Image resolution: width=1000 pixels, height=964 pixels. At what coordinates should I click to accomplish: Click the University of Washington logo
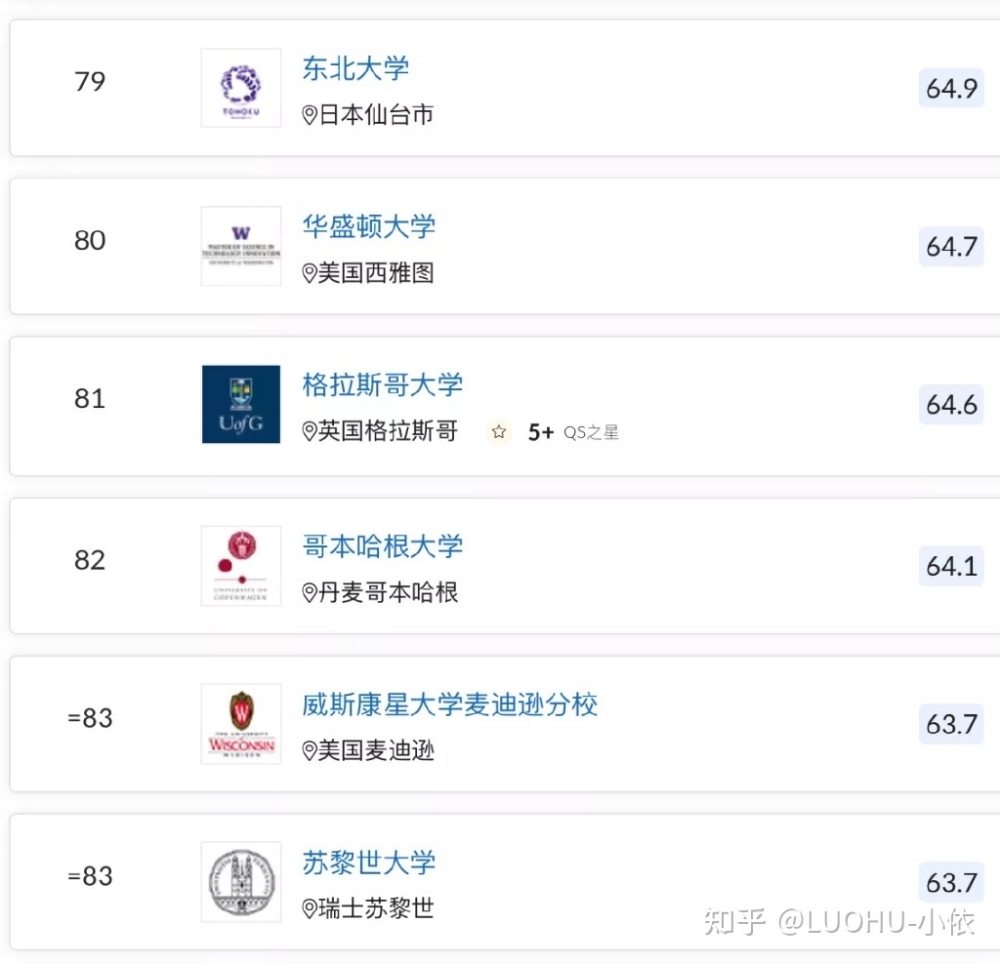point(241,246)
